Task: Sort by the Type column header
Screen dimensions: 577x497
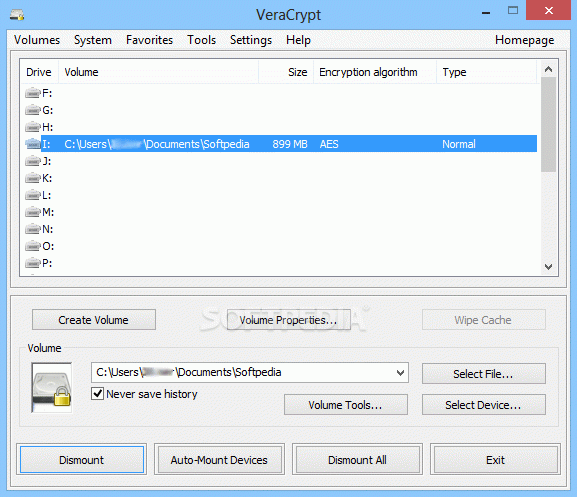Action: coord(486,72)
